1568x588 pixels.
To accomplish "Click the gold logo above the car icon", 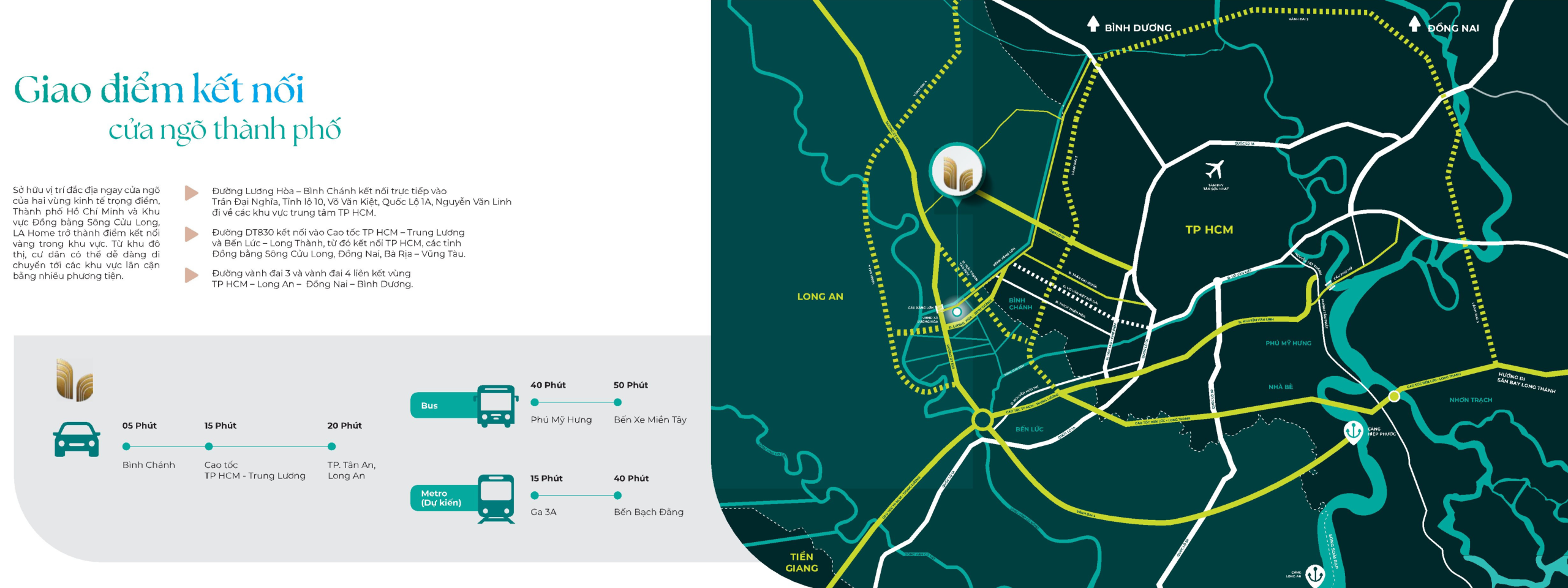I will 74,380.
